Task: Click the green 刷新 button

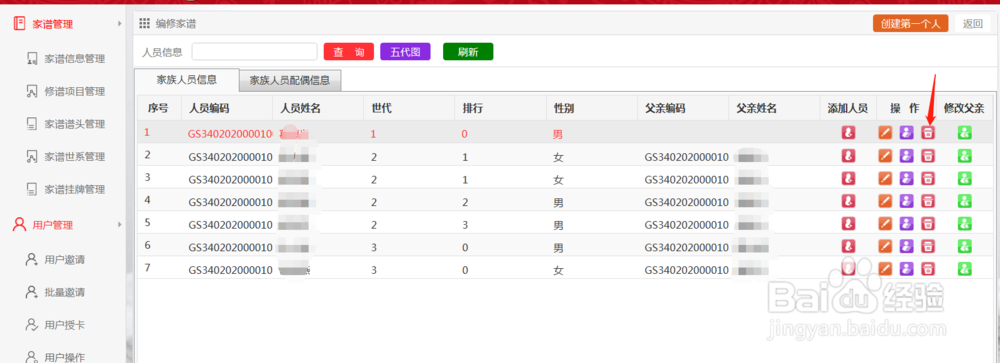Action: [468, 52]
